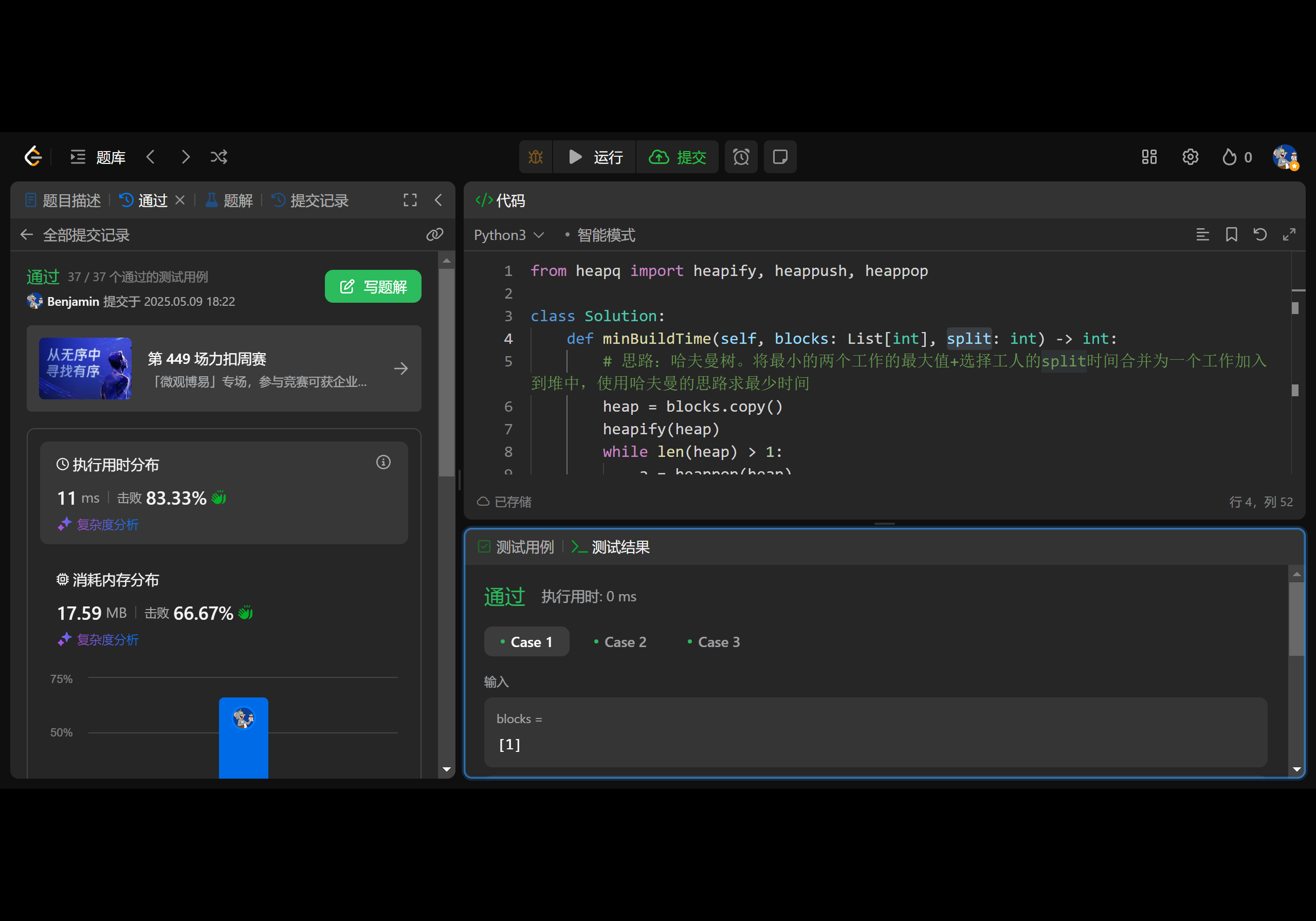Copy submission link via chain icon
The width and height of the screenshot is (1316, 921).
[434, 234]
